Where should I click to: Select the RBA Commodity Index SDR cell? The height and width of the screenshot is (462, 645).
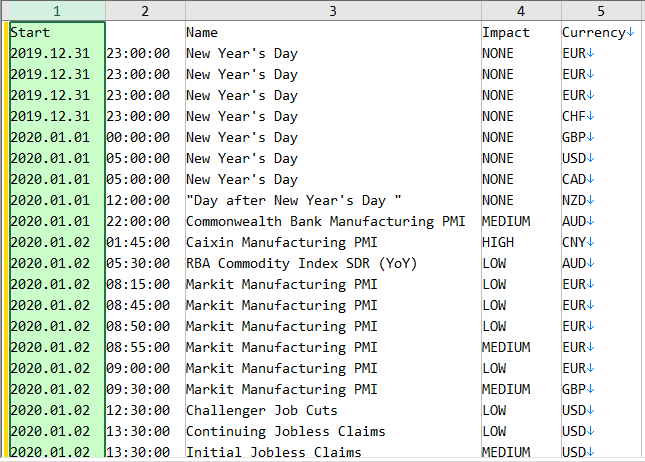[x=333, y=263]
